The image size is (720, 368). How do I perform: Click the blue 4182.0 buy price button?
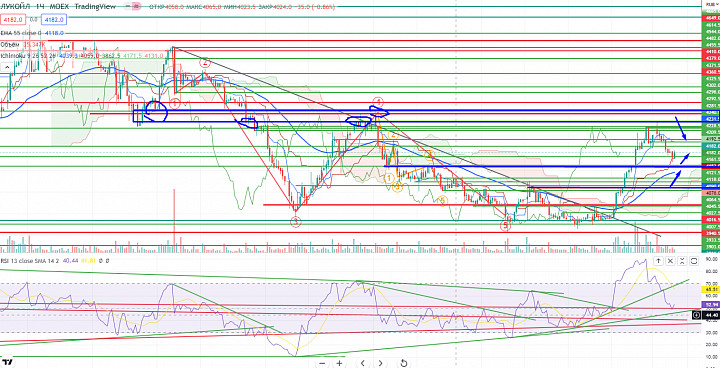coord(54,20)
